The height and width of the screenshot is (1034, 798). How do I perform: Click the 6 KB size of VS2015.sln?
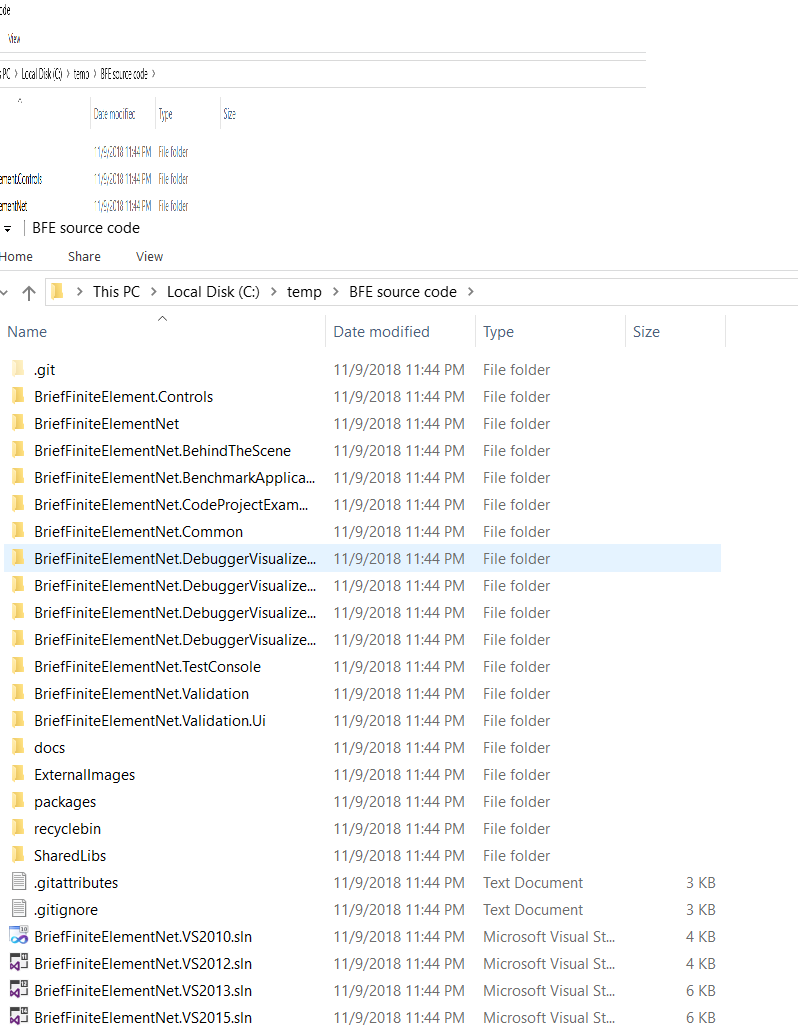pos(700,1018)
